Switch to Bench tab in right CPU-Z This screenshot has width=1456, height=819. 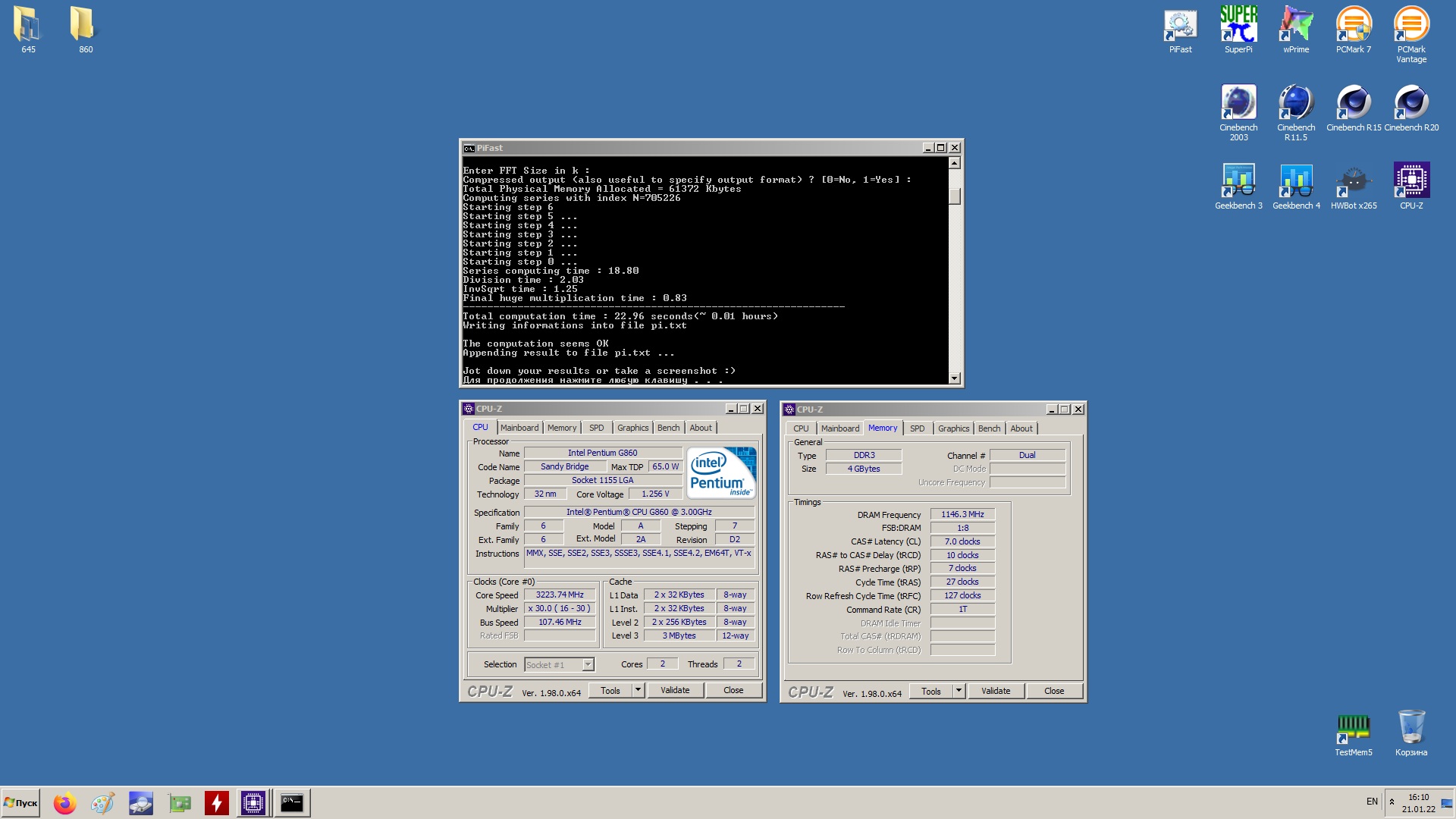pyautogui.click(x=989, y=428)
